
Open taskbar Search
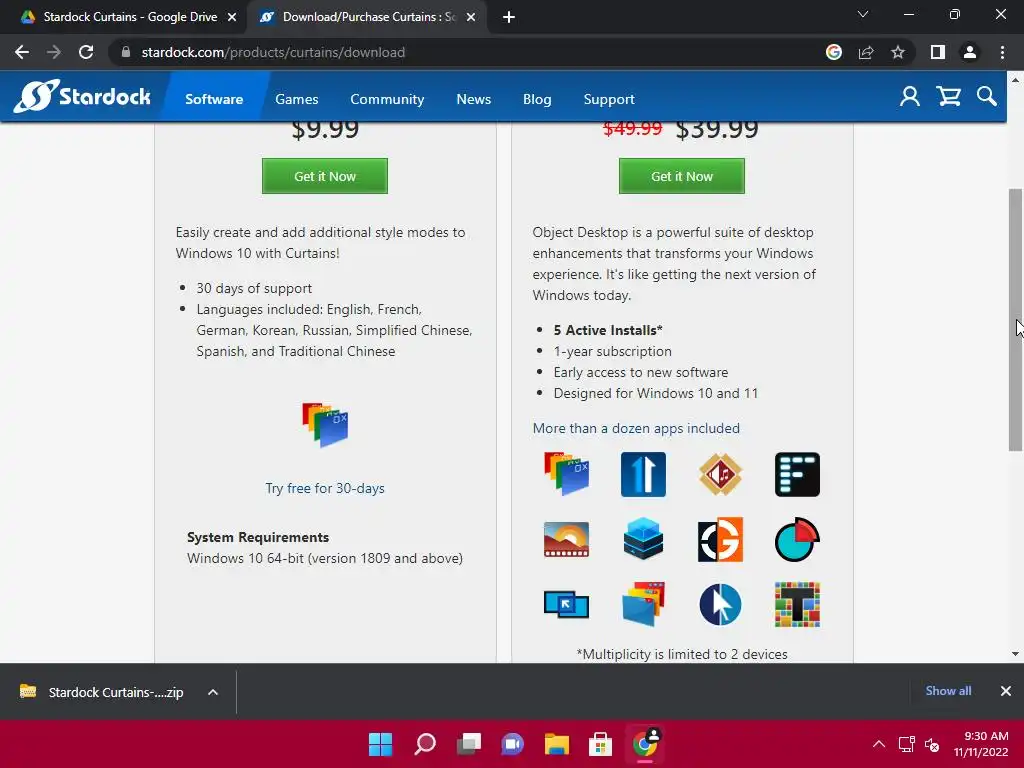(424, 743)
